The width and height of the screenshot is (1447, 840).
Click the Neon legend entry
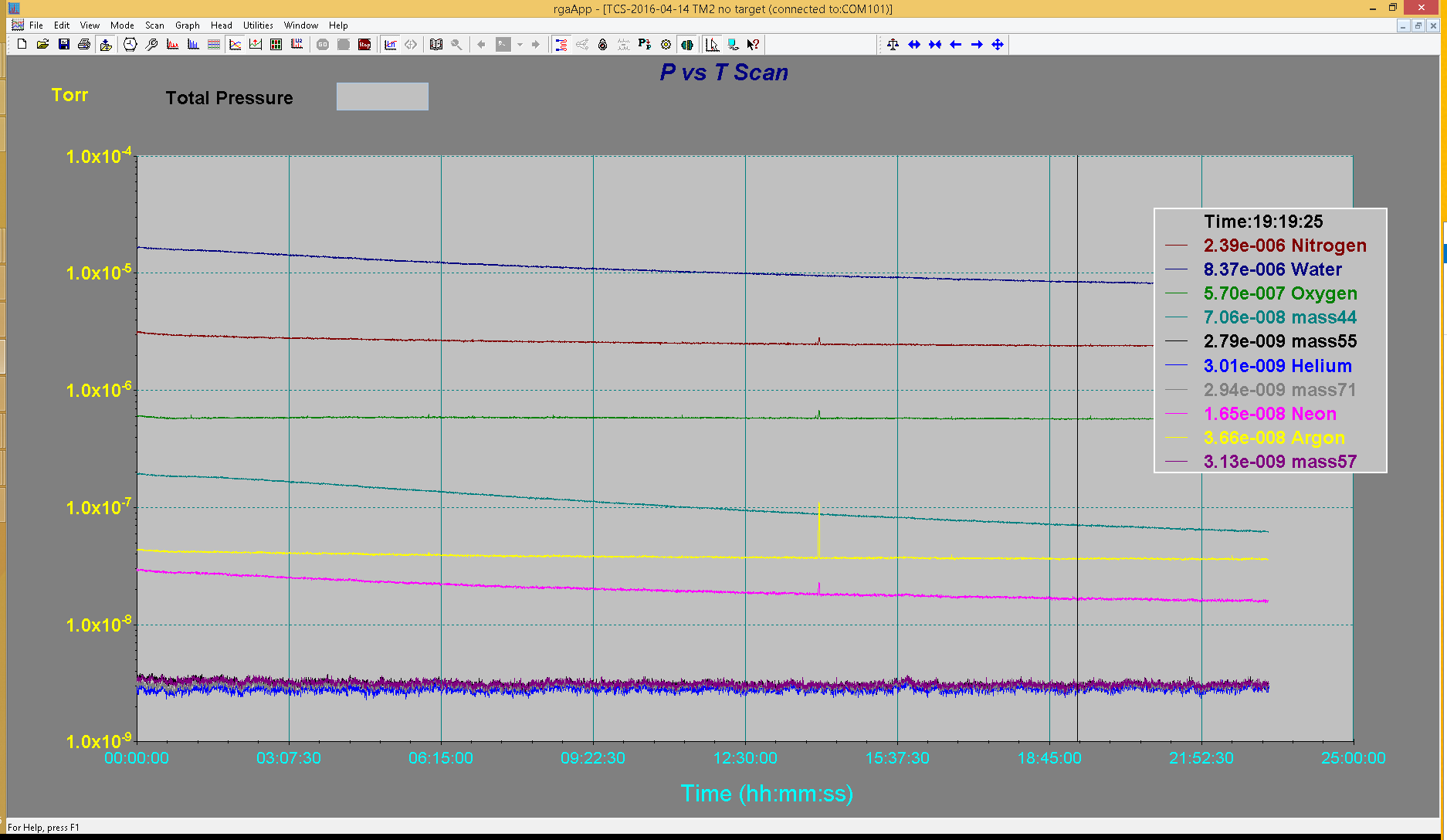pos(1251,414)
